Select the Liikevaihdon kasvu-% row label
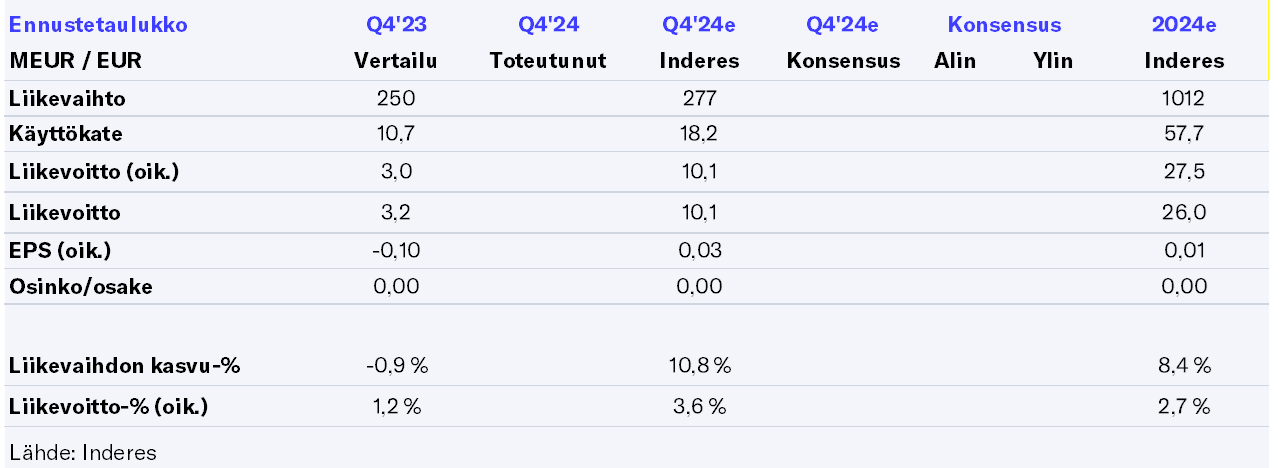The image size is (1278, 468). tap(125, 366)
